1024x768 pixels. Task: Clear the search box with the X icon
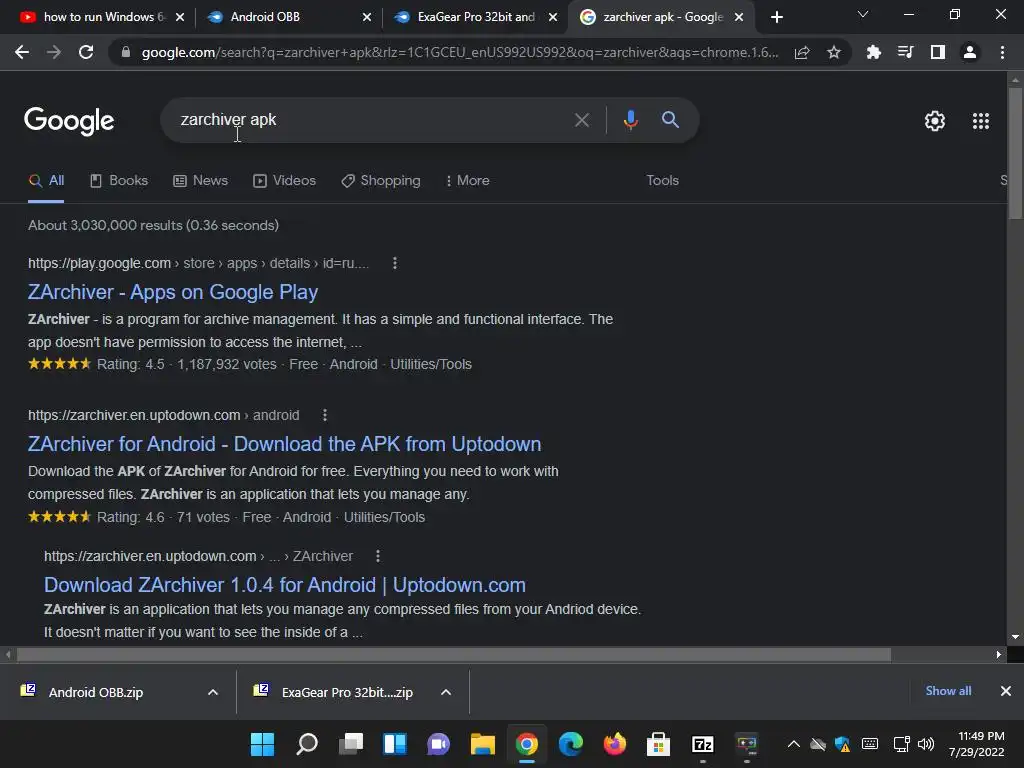[581, 120]
